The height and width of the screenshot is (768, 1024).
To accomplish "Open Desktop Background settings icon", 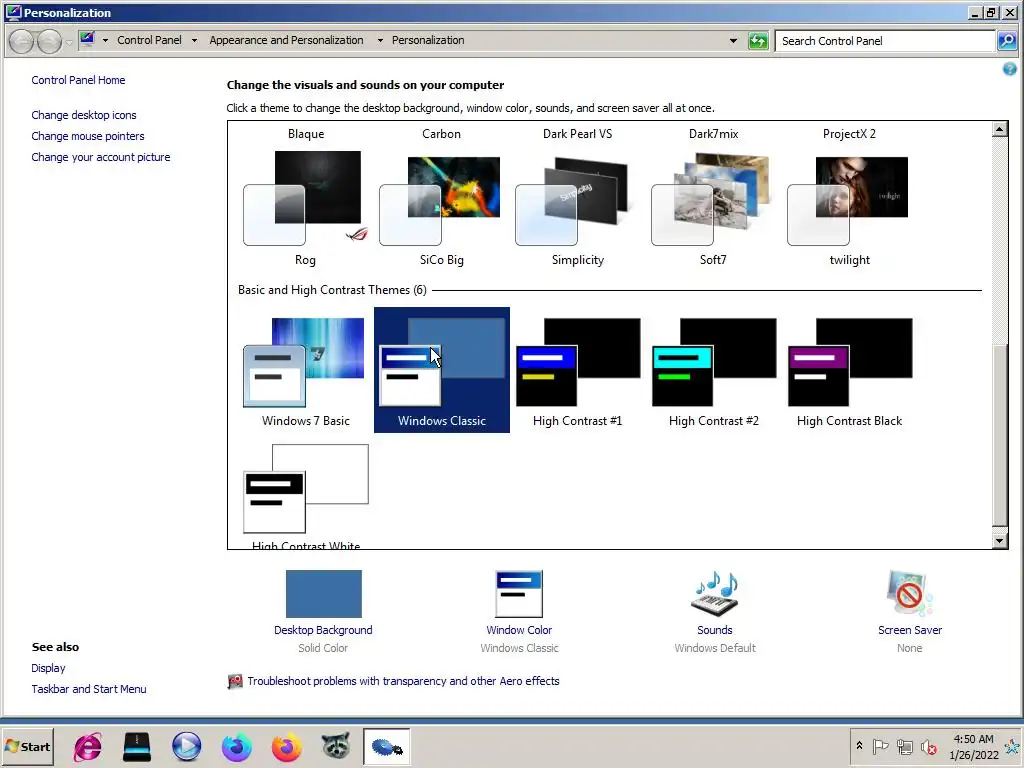I will 323,594.
